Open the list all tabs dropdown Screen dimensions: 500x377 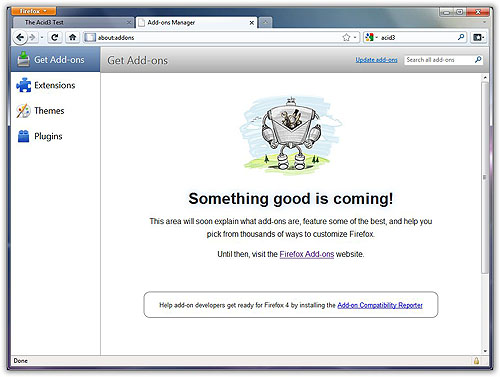pyautogui.click(x=484, y=22)
